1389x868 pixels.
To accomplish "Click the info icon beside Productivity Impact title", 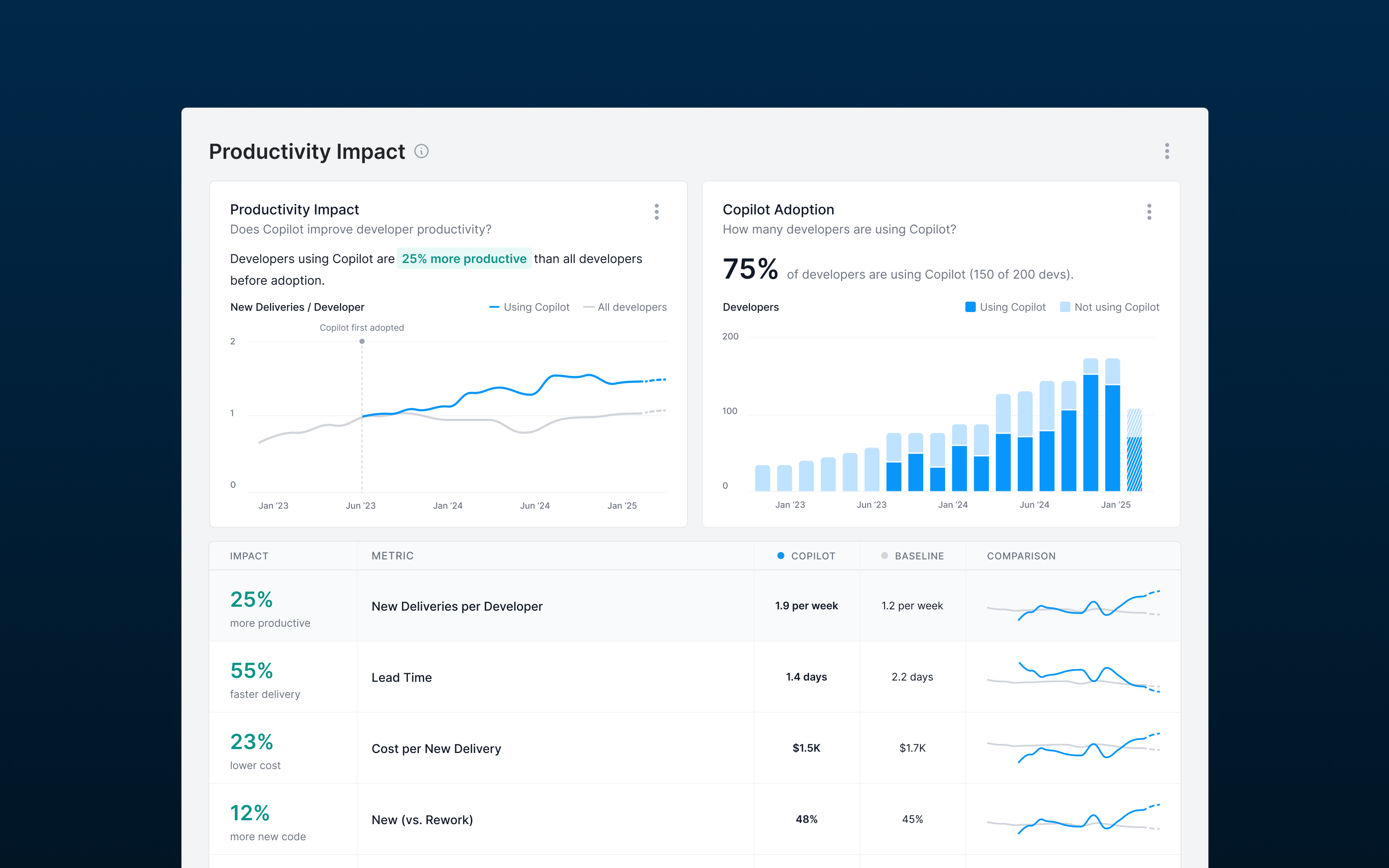I will click(421, 151).
